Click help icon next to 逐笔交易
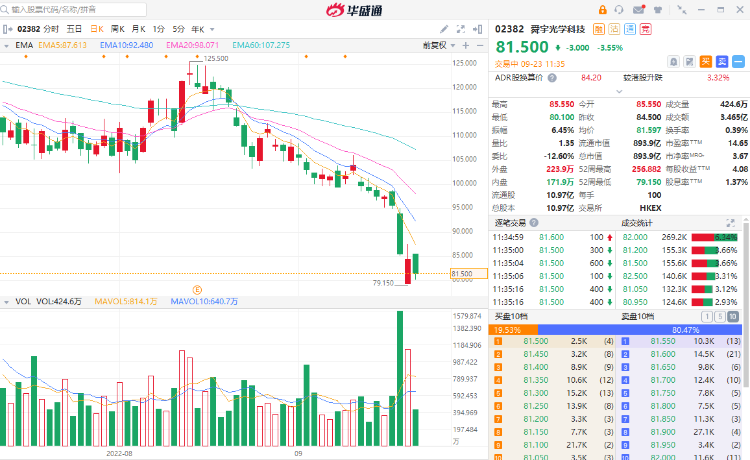 pyautogui.click(x=534, y=223)
